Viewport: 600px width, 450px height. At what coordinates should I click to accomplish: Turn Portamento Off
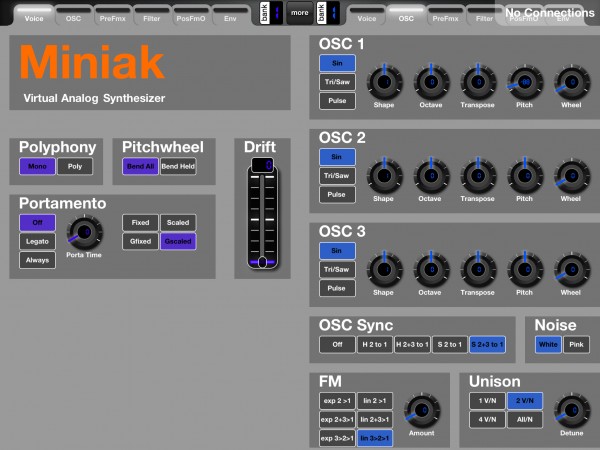(37, 223)
